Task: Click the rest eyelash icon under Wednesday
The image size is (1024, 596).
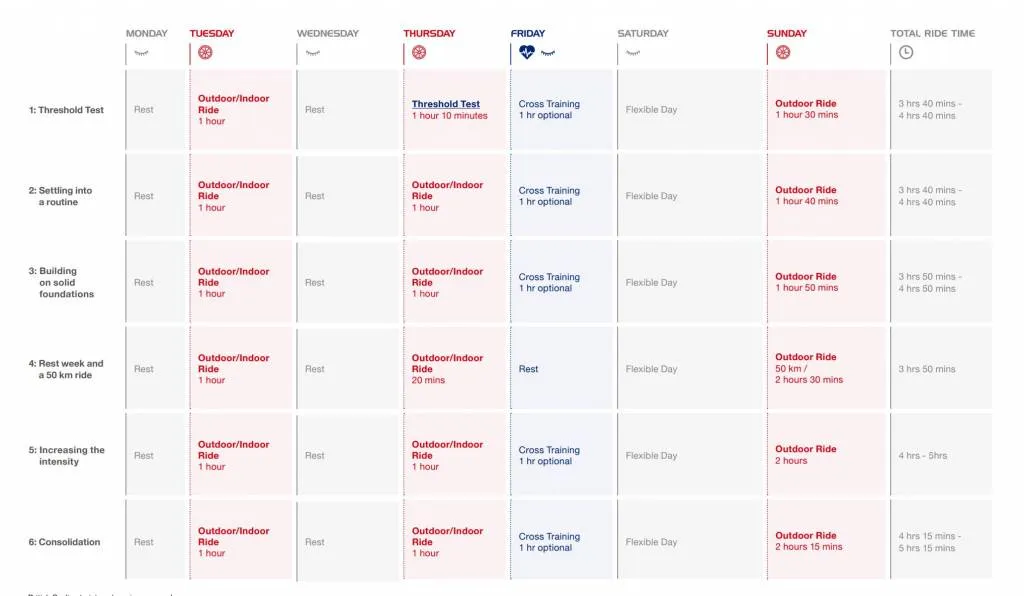Action: point(312,52)
